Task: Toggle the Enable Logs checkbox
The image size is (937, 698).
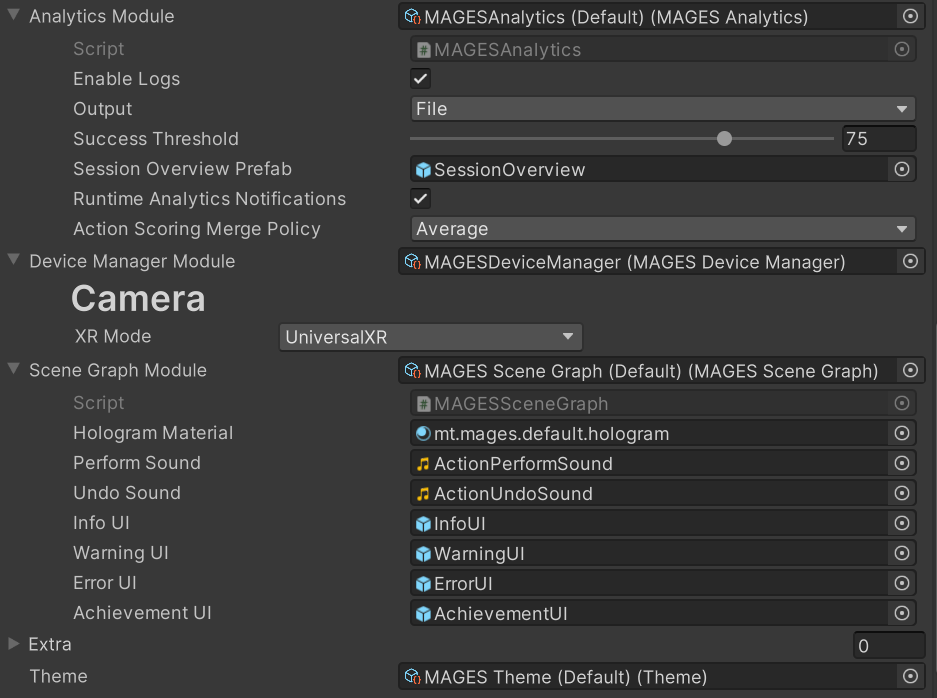Action: tap(421, 78)
